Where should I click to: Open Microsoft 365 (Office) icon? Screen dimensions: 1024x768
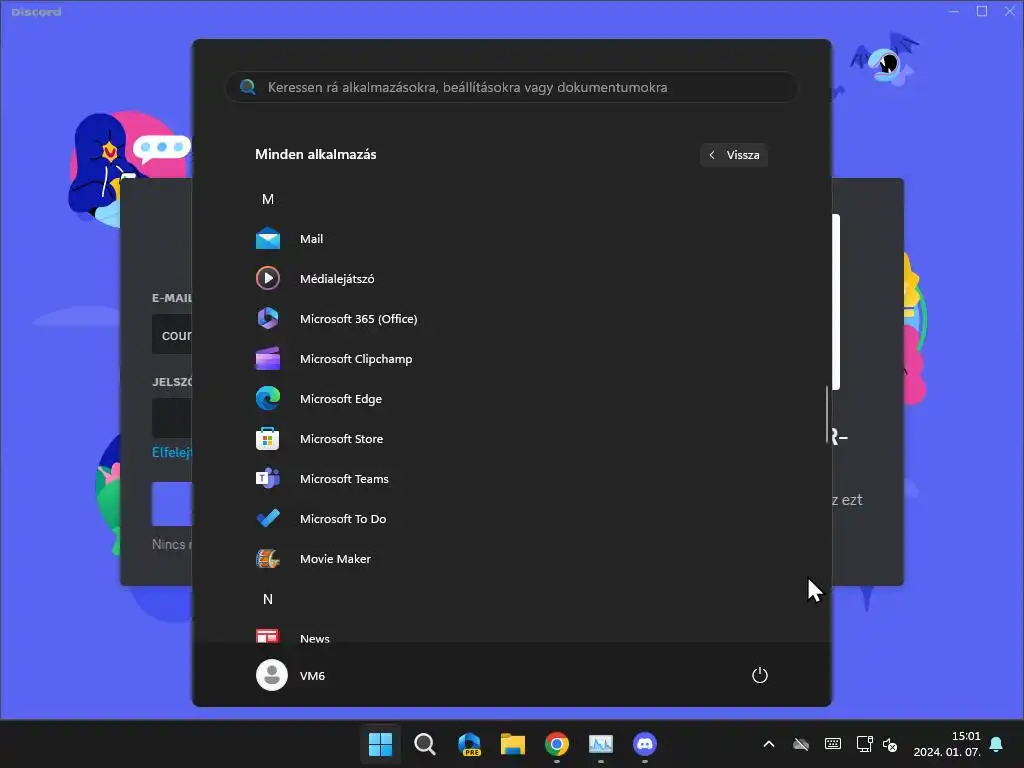[268, 319]
